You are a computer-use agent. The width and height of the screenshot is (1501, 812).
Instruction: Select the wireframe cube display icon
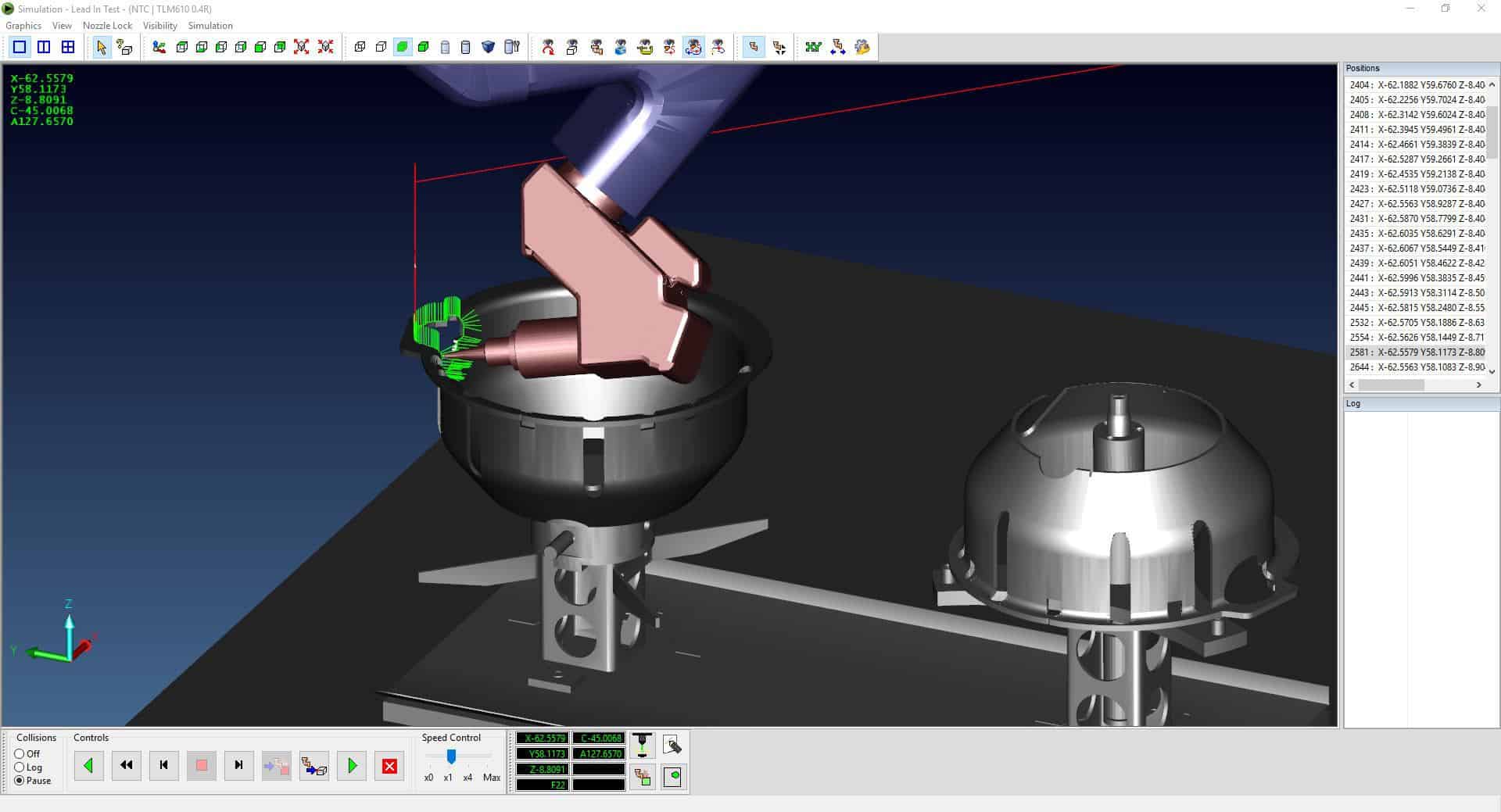pyautogui.click(x=360, y=47)
